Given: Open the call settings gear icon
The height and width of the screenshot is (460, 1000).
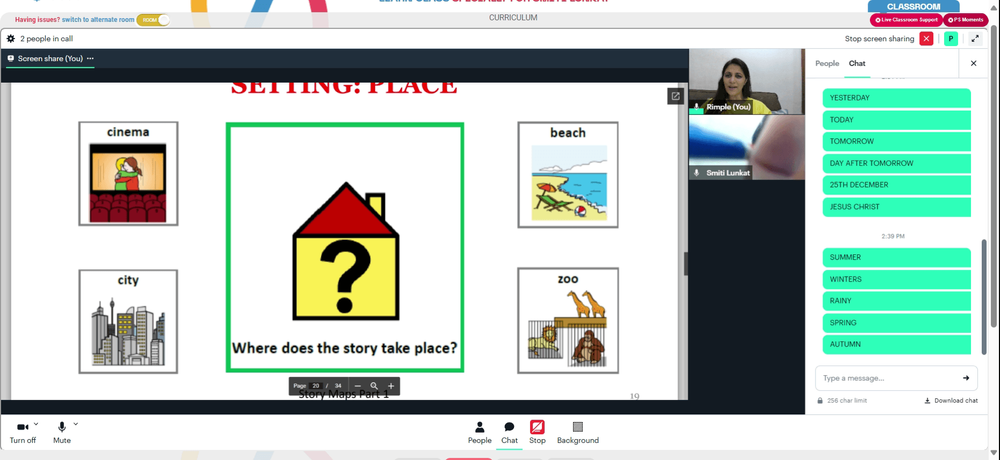Looking at the screenshot, I should (x=11, y=39).
